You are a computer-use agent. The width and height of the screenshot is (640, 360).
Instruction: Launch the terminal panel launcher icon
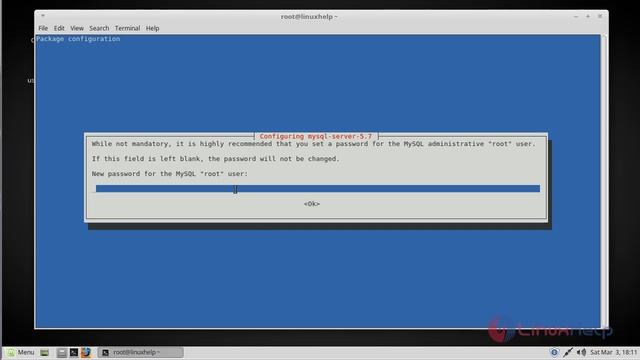pos(74,352)
